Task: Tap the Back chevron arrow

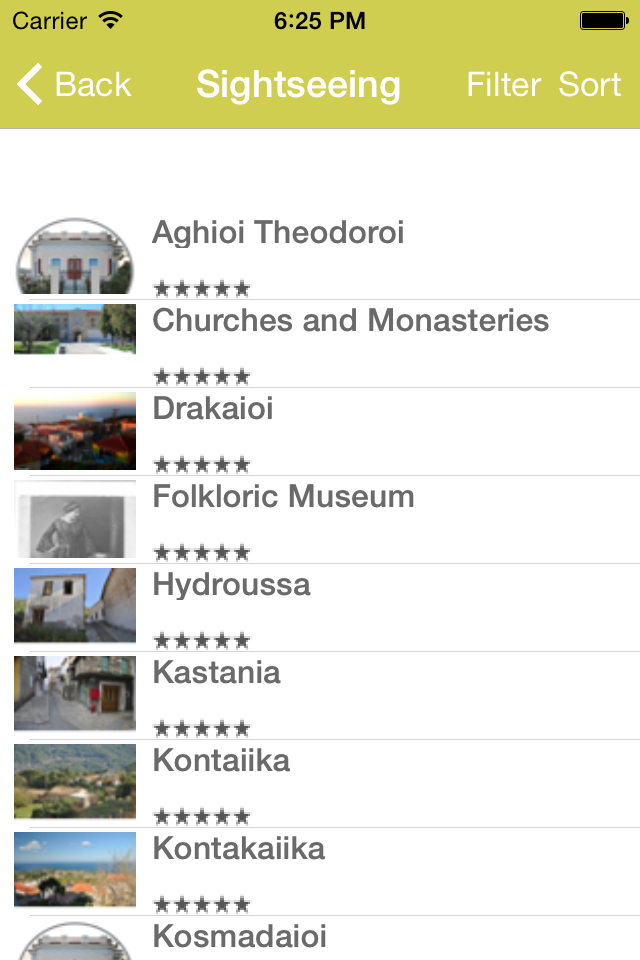Action: pyautogui.click(x=30, y=85)
